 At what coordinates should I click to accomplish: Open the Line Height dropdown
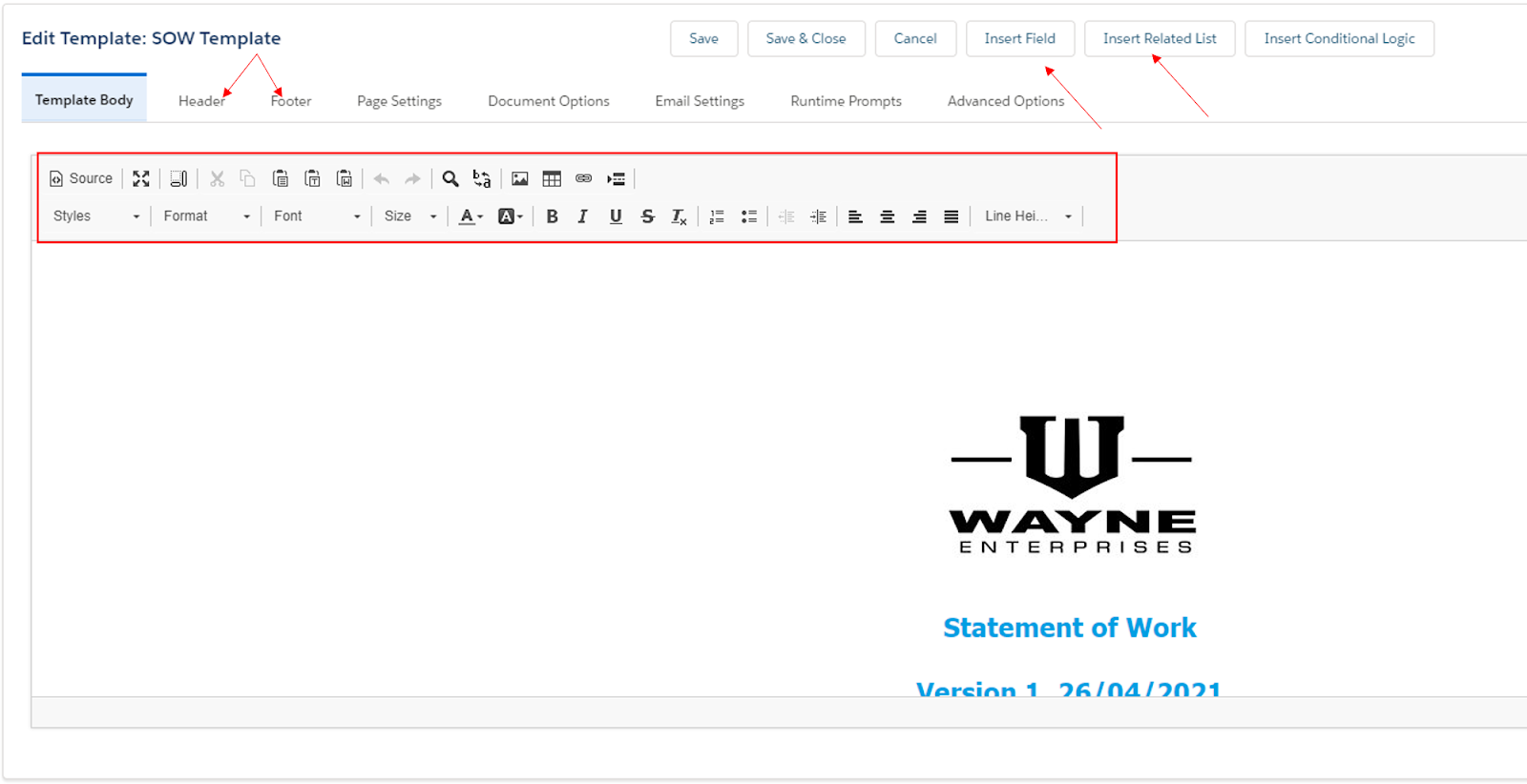pos(1028,217)
